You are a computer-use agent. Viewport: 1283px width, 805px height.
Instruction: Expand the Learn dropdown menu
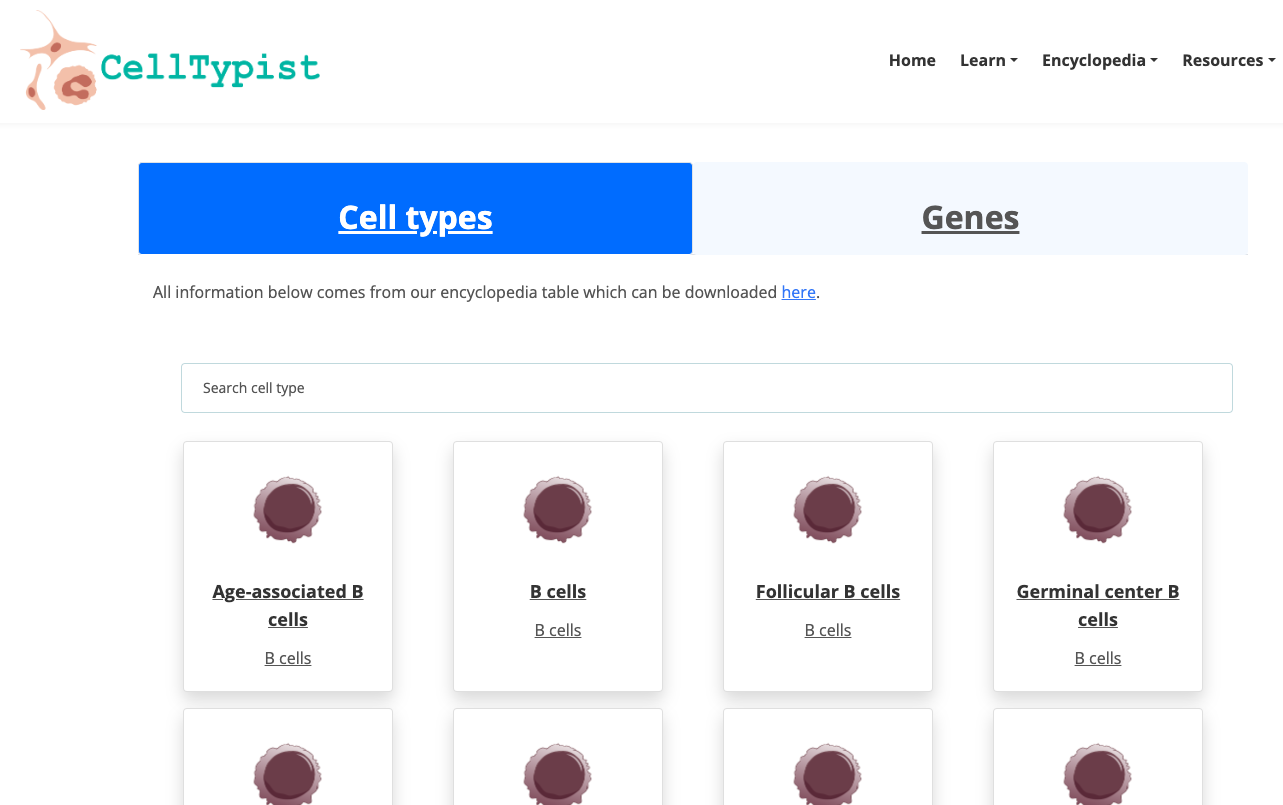(988, 60)
